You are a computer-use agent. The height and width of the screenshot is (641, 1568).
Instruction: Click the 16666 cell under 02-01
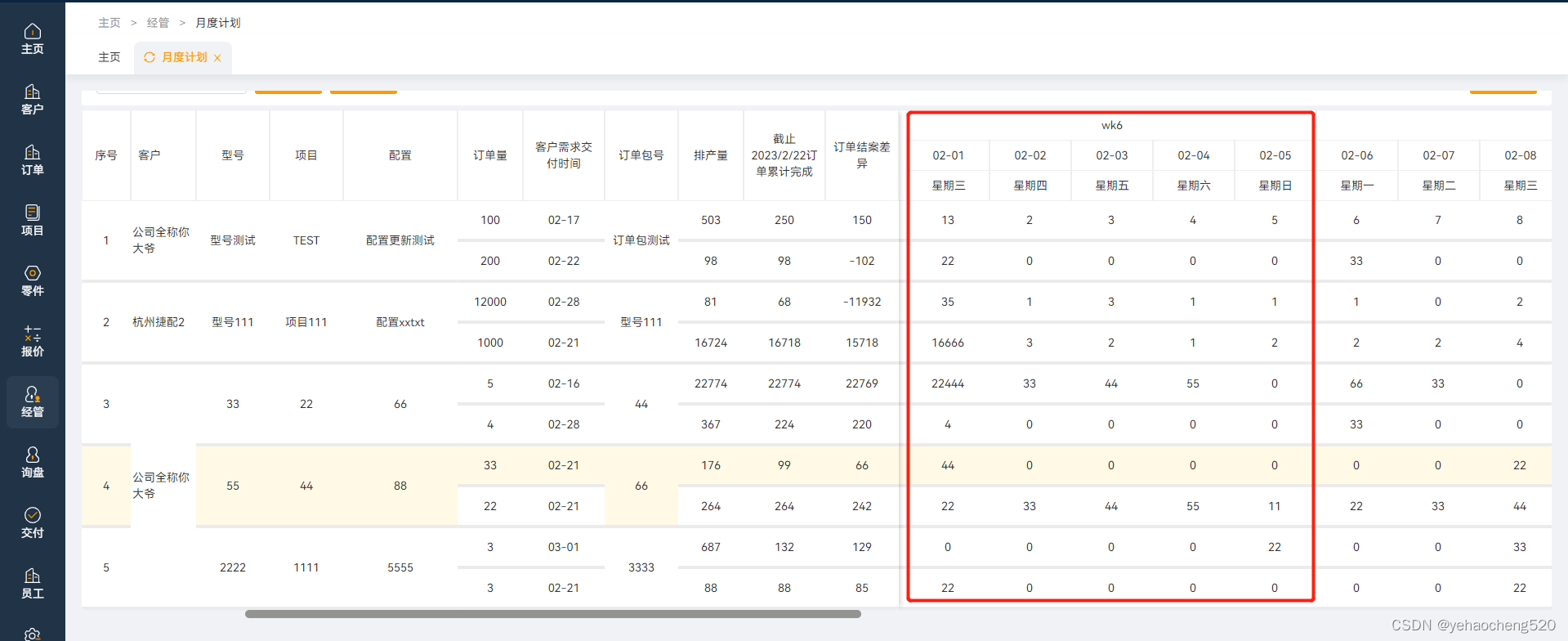point(948,343)
